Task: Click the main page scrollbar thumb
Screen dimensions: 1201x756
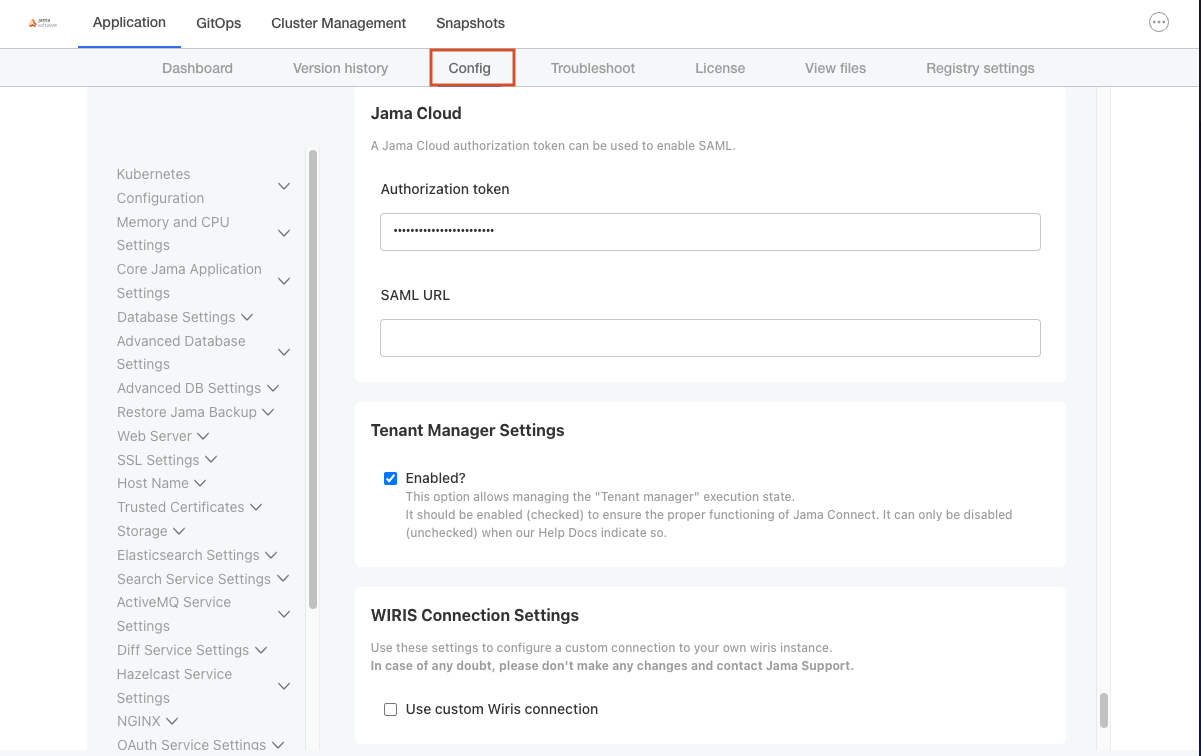Action: 1104,710
